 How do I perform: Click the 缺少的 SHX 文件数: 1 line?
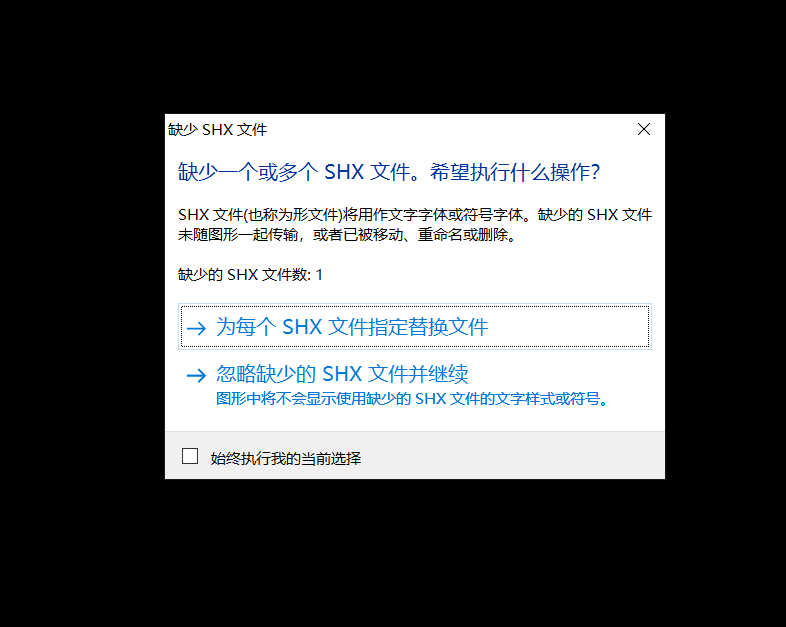pyautogui.click(x=250, y=275)
